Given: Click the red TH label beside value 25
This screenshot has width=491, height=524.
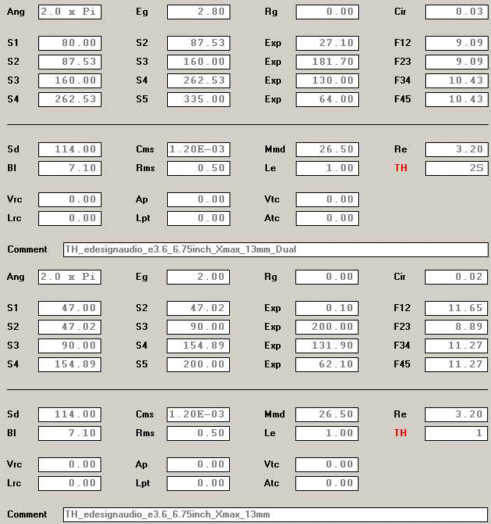Looking at the screenshot, I should pos(401,168).
